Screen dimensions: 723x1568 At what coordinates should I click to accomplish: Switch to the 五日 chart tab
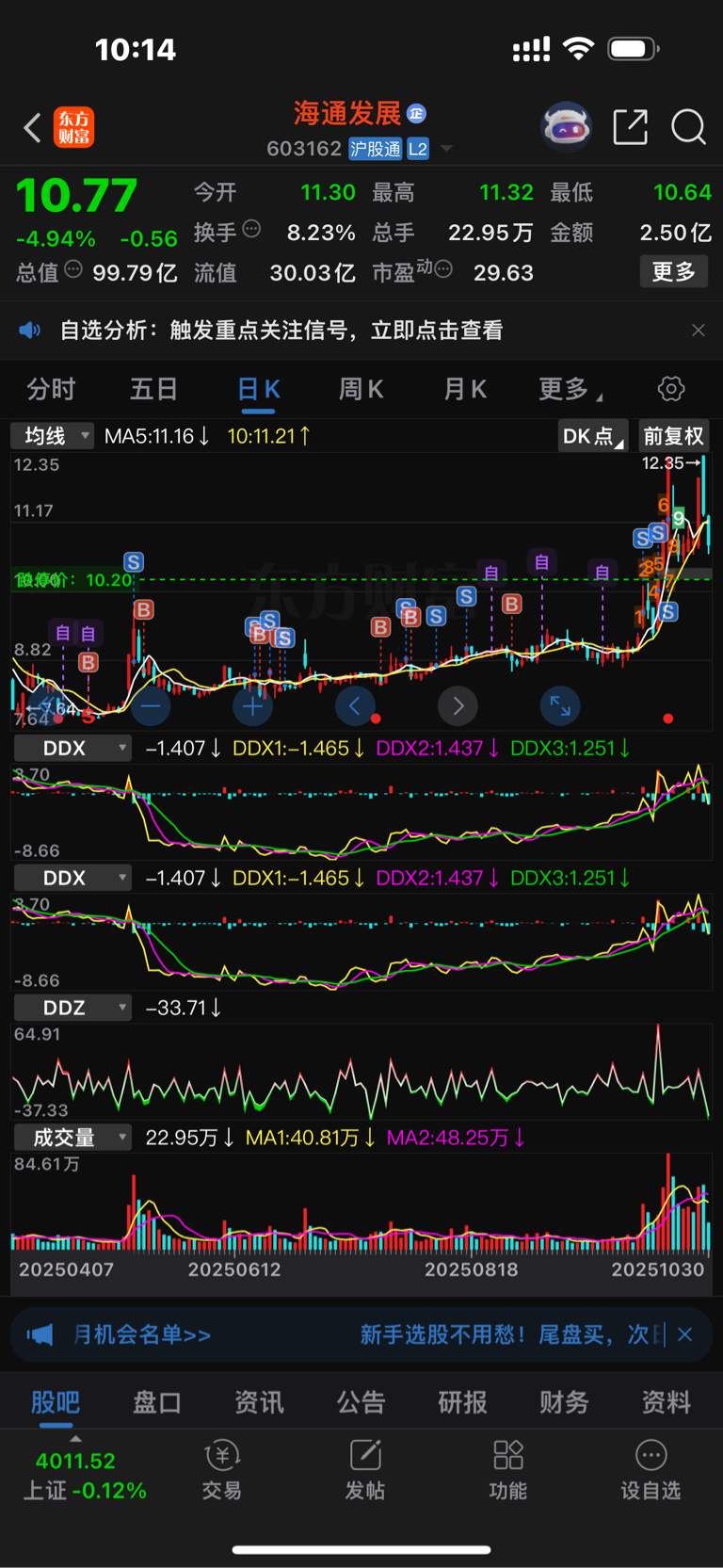click(x=153, y=389)
